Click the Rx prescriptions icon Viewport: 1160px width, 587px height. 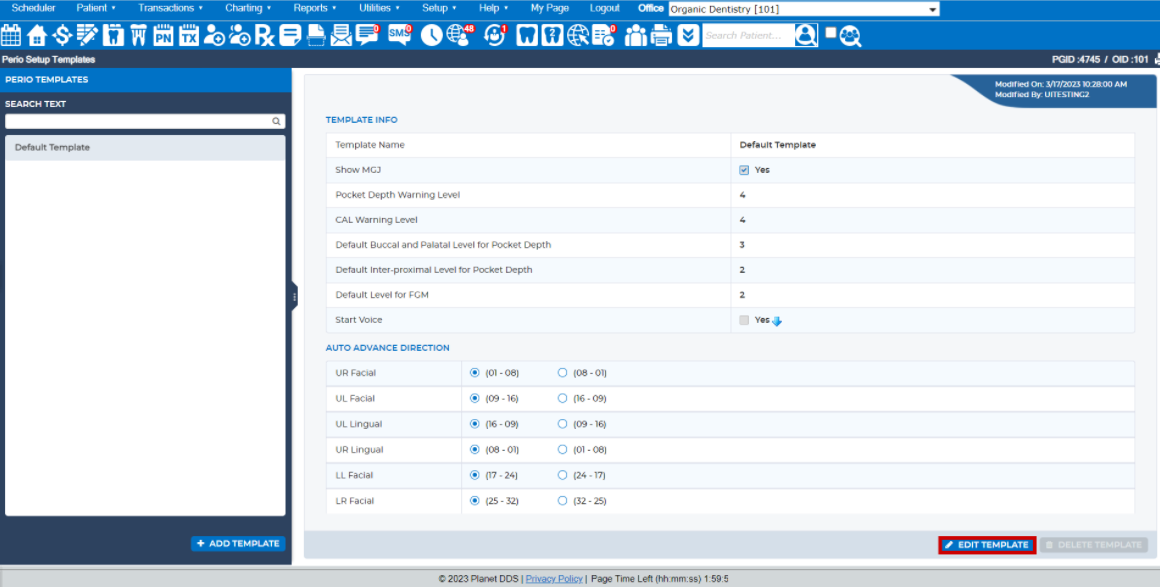click(x=264, y=35)
